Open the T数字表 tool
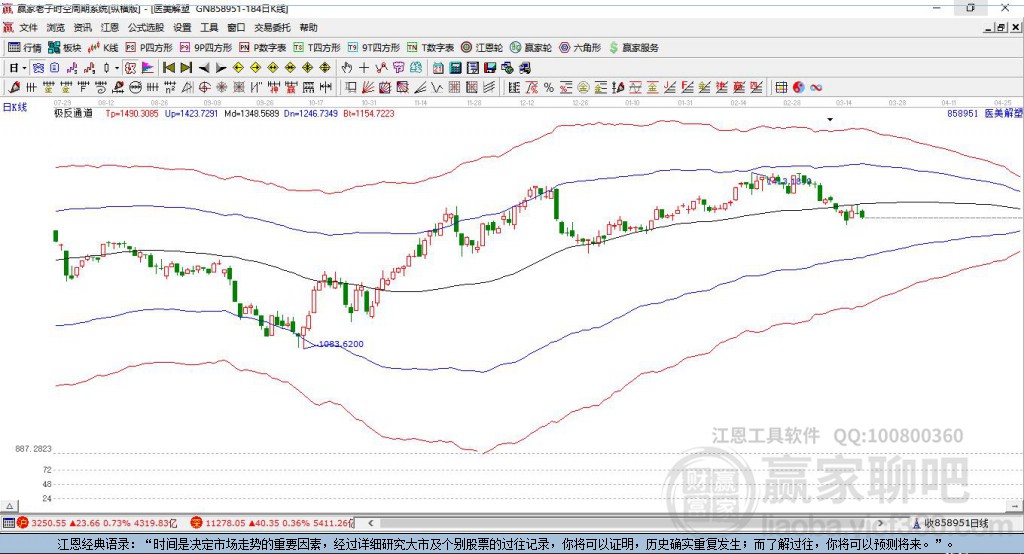Screen dimensions: 1024x554 430,48
